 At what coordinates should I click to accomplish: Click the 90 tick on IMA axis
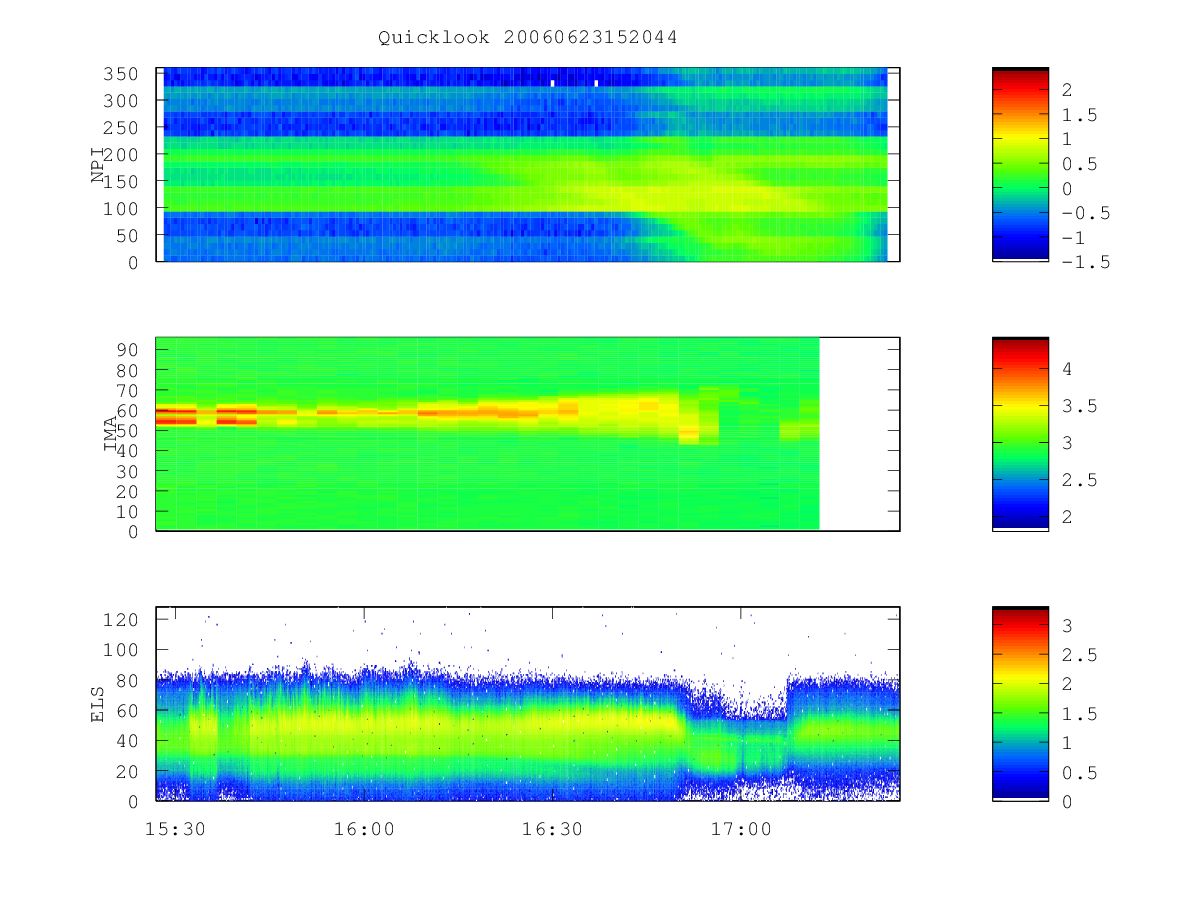[x=129, y=349]
